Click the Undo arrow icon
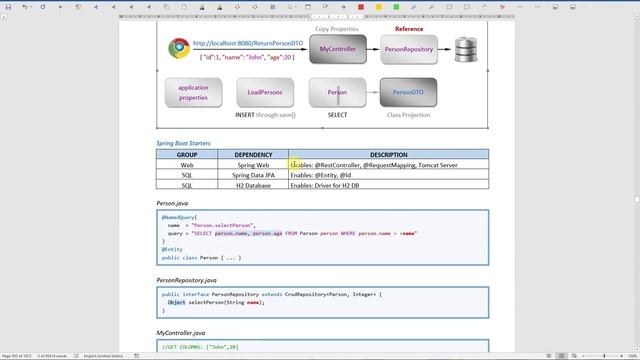640x360 pixels. pos(25,7)
